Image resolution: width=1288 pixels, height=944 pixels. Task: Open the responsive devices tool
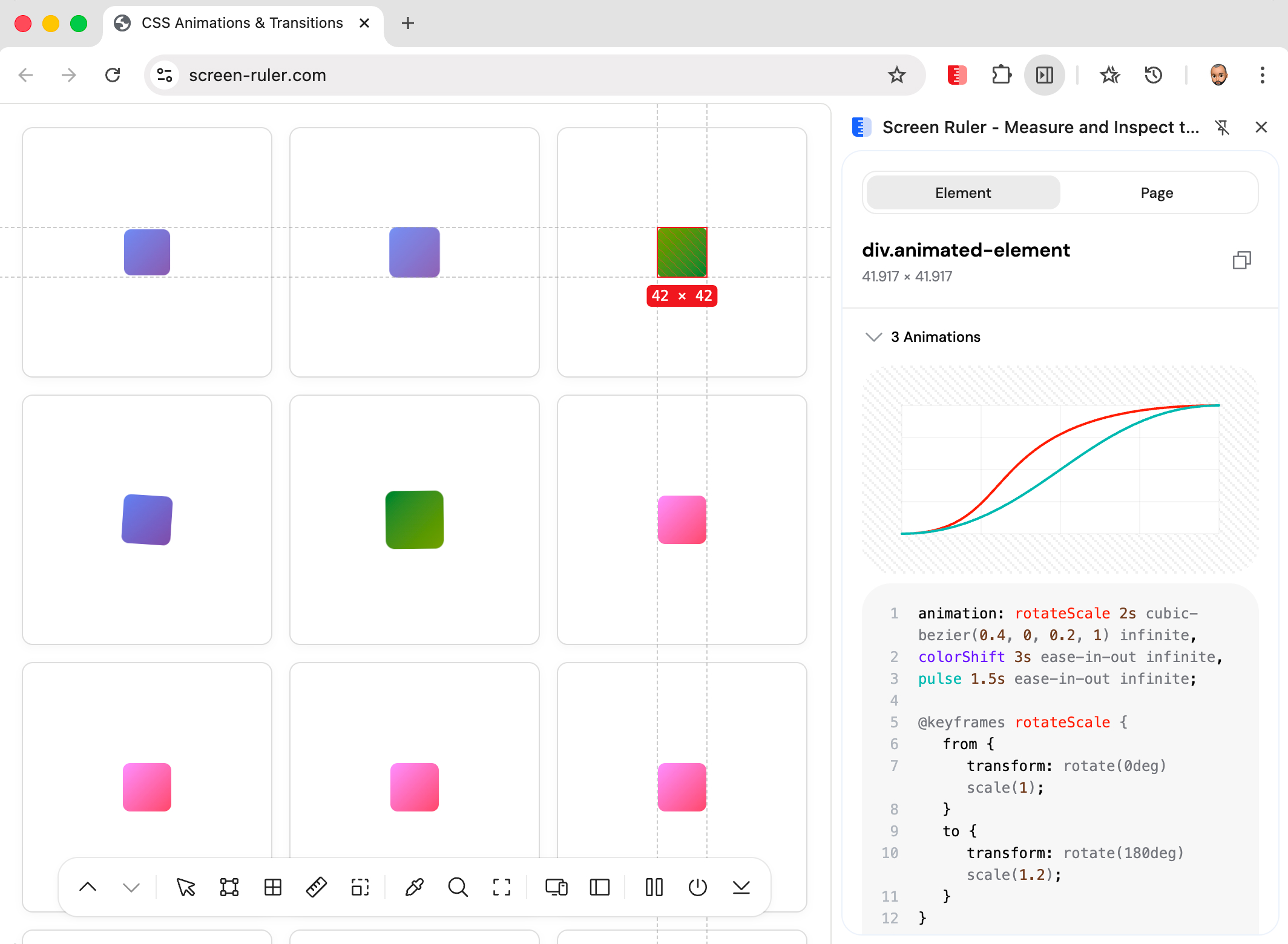pyautogui.click(x=556, y=887)
